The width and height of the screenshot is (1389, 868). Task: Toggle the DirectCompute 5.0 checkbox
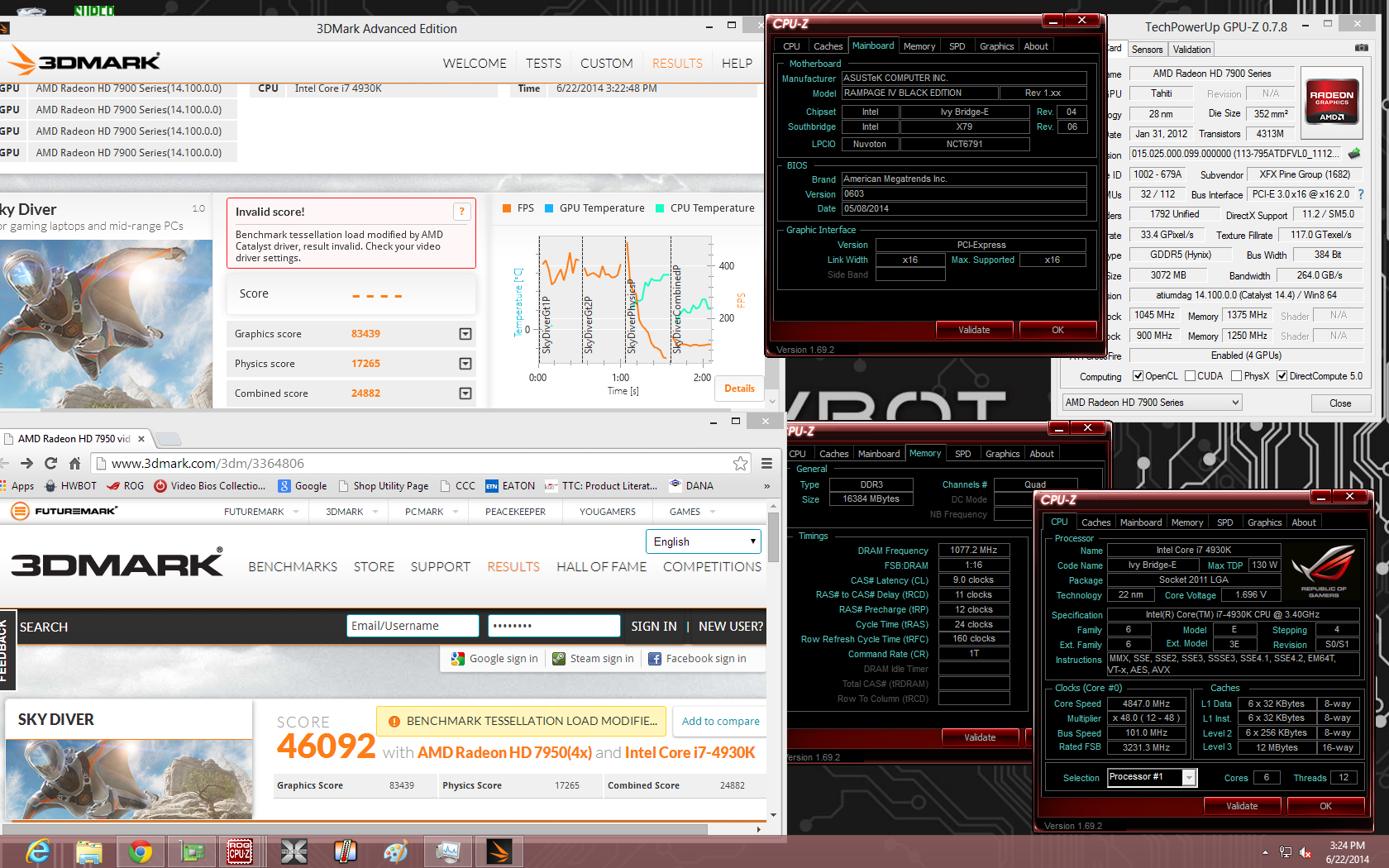tap(1282, 376)
